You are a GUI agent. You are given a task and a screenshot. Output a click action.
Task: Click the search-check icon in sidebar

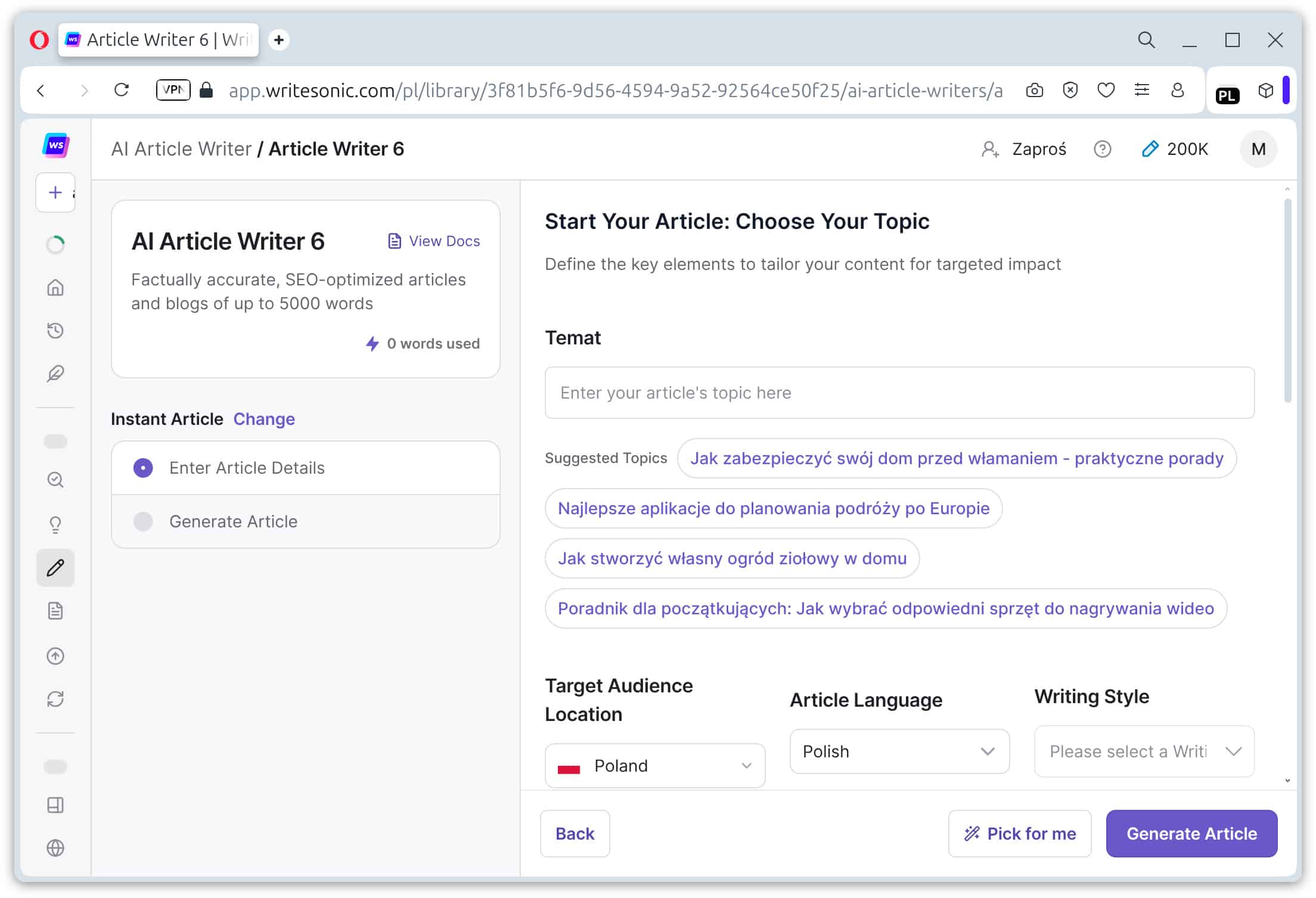click(55, 480)
